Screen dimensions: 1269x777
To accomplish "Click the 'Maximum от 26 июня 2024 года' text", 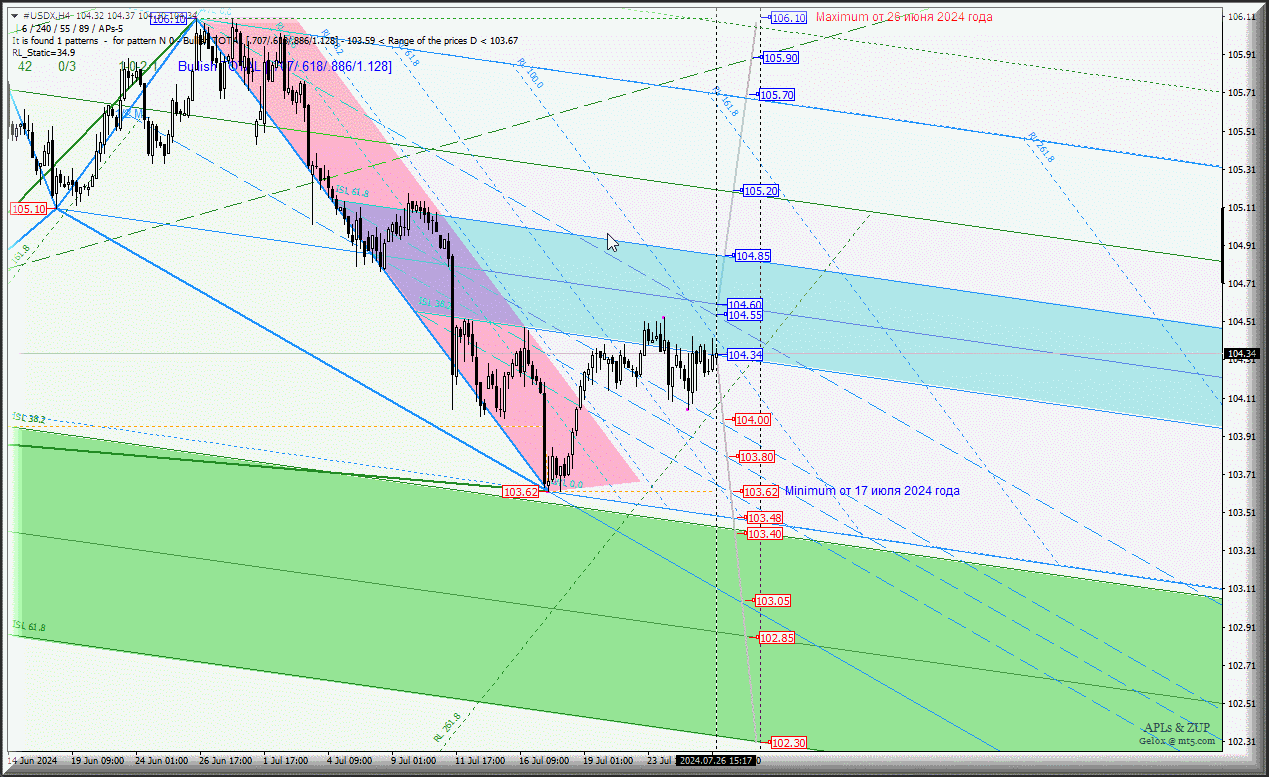I will (903, 17).
